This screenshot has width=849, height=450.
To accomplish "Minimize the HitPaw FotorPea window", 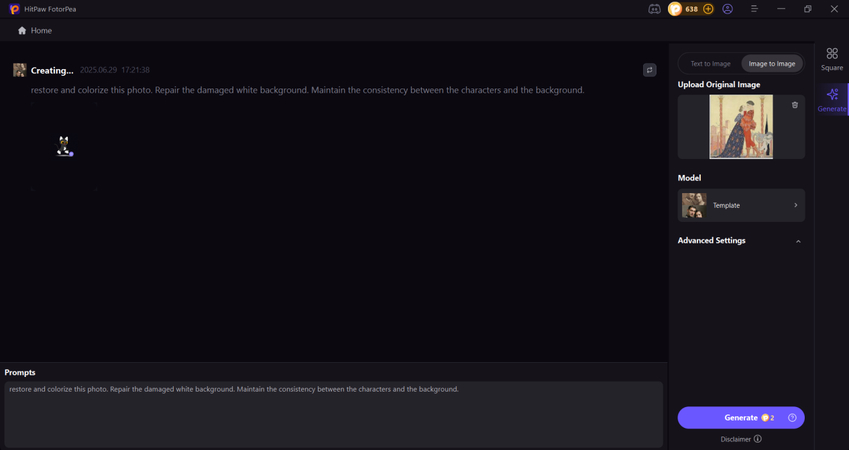I will [x=781, y=9].
